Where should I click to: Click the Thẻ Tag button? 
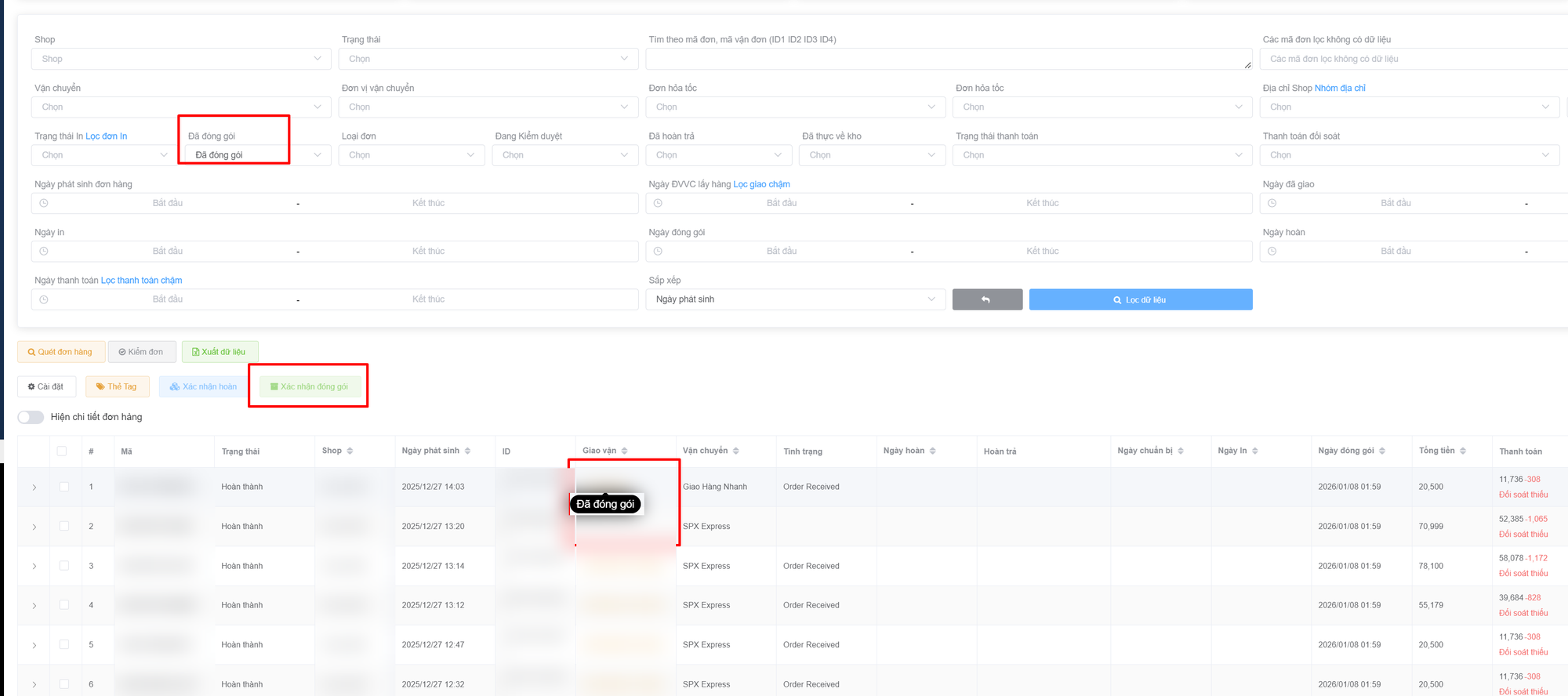click(117, 386)
